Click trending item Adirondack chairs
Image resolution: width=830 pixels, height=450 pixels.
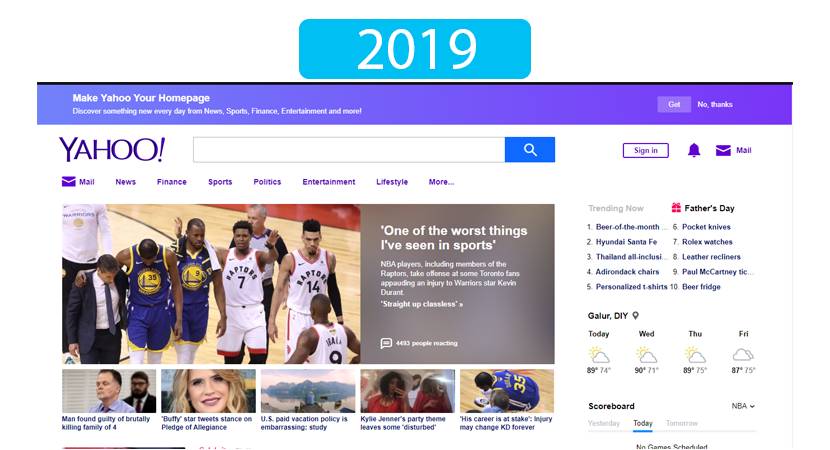[627, 272]
